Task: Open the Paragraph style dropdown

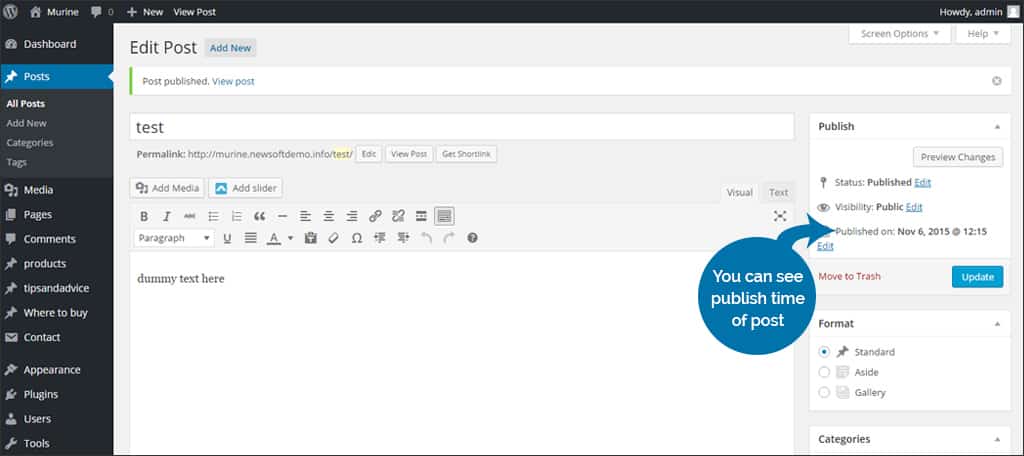Action: (174, 238)
